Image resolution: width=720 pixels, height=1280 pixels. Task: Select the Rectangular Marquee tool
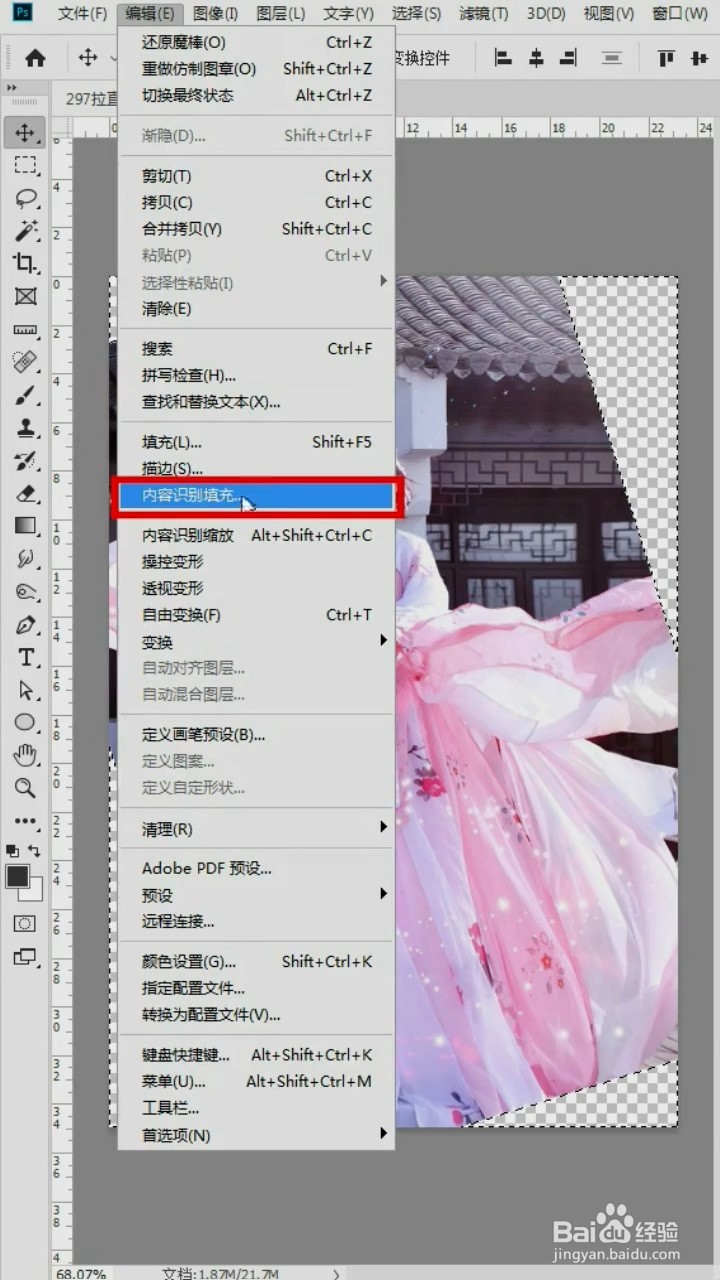click(x=25, y=165)
